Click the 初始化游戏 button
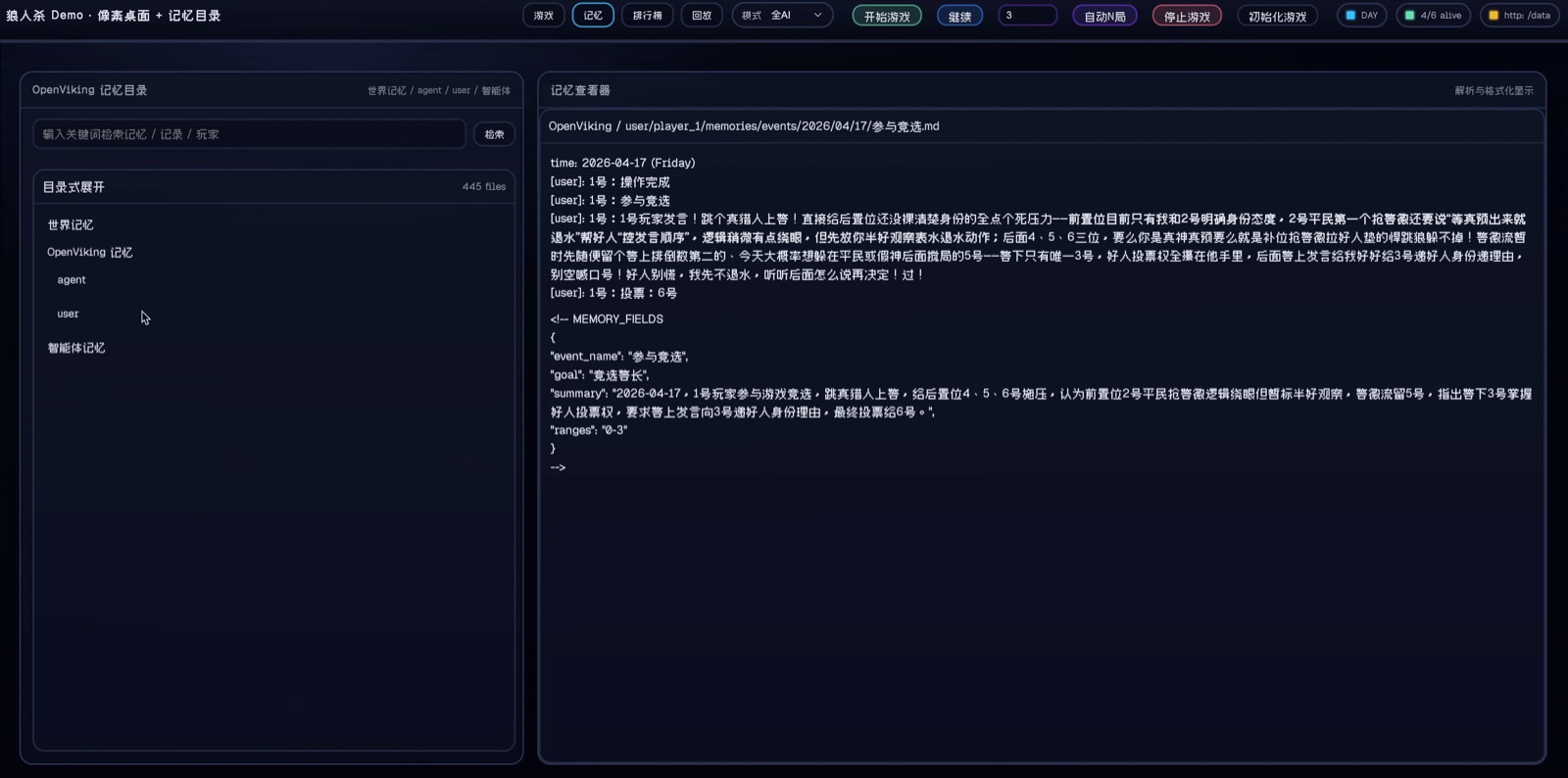1568x778 pixels. (x=1277, y=17)
